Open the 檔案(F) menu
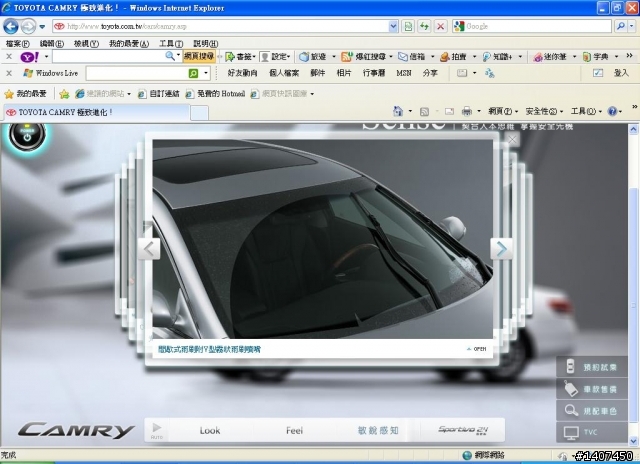Screen dimensions: 640x464 coord(18,43)
